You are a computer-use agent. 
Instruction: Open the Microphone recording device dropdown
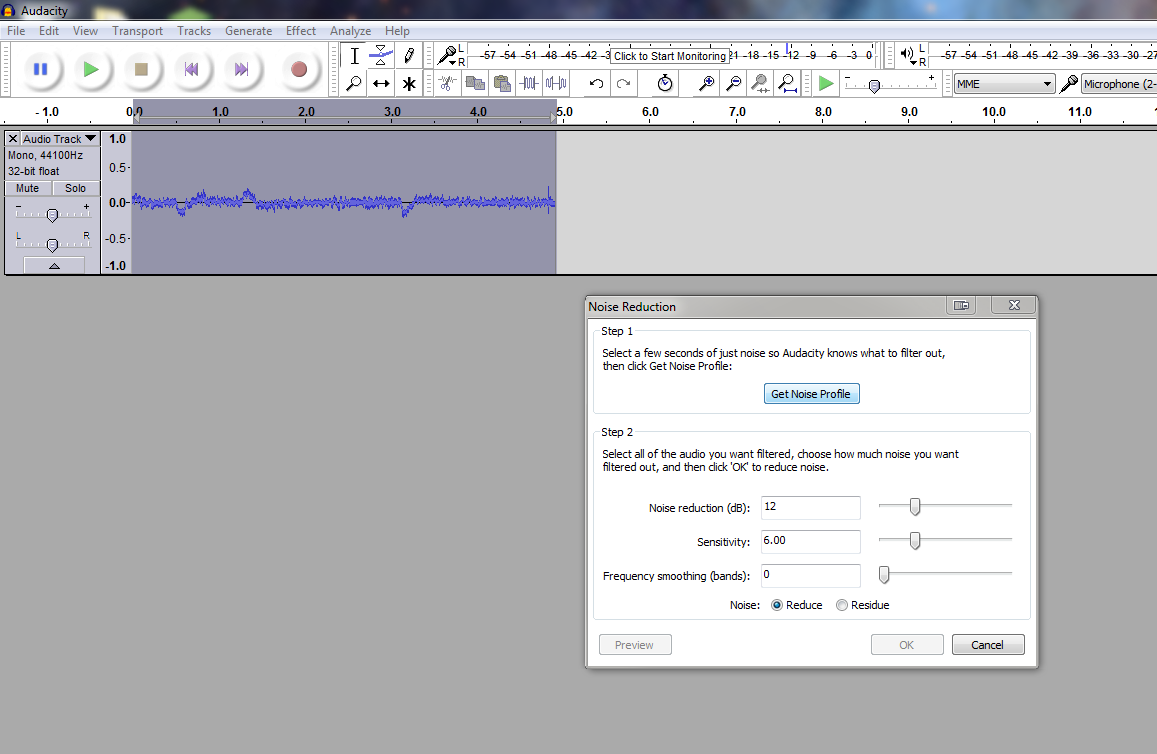(1119, 84)
